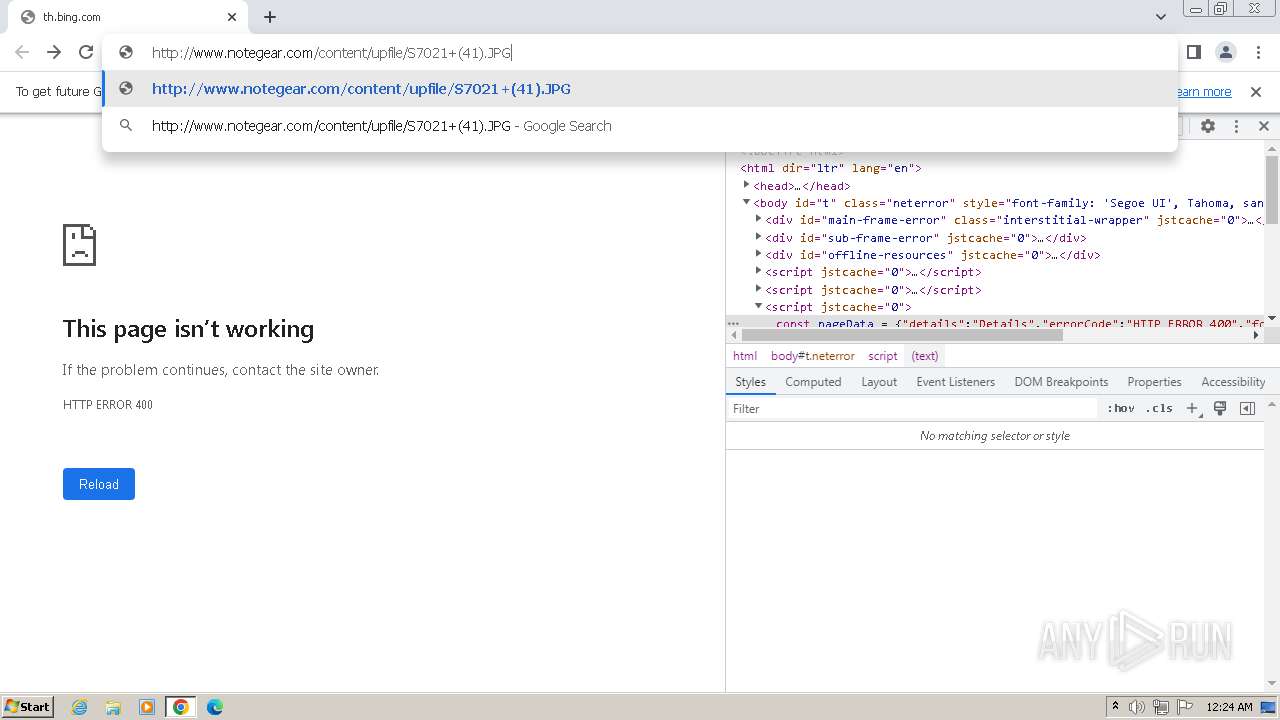Image resolution: width=1280 pixels, height=720 pixels.
Task: Open DevTools settings gear
Action: [1208, 126]
